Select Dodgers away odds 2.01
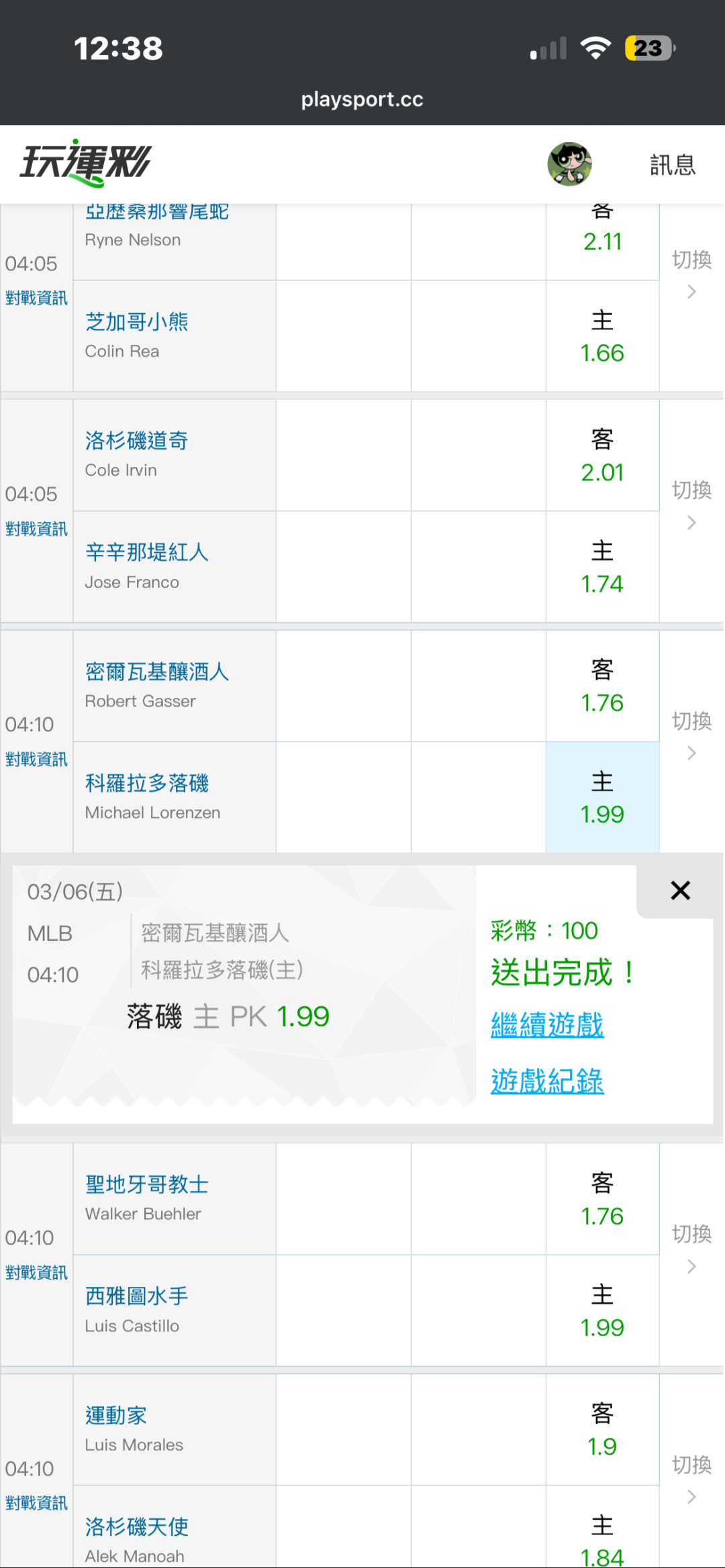 602,456
